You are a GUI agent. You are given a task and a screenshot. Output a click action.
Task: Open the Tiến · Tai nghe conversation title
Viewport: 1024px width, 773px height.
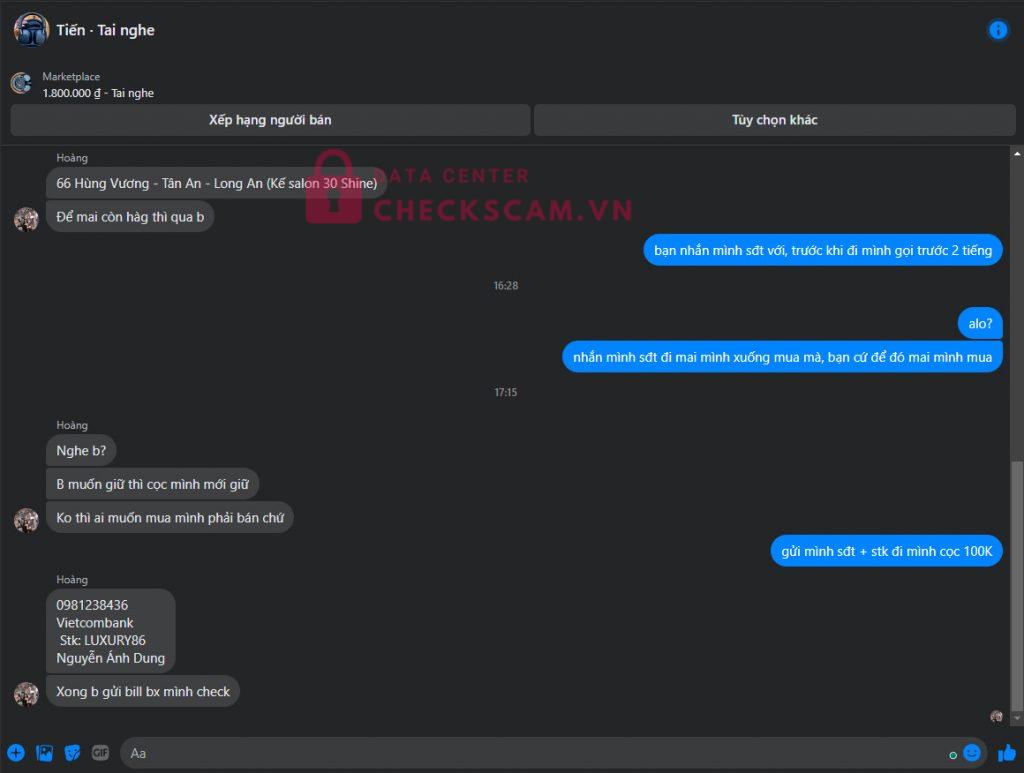point(105,30)
